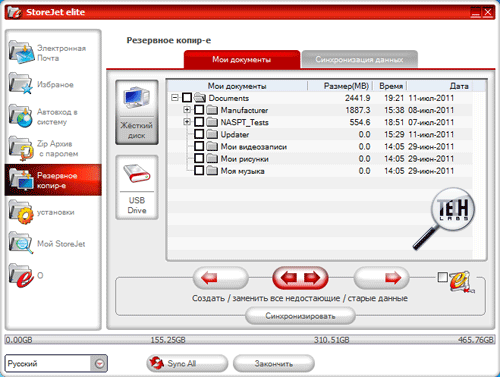Expand the Manufacturer tree node

[x=187, y=110]
